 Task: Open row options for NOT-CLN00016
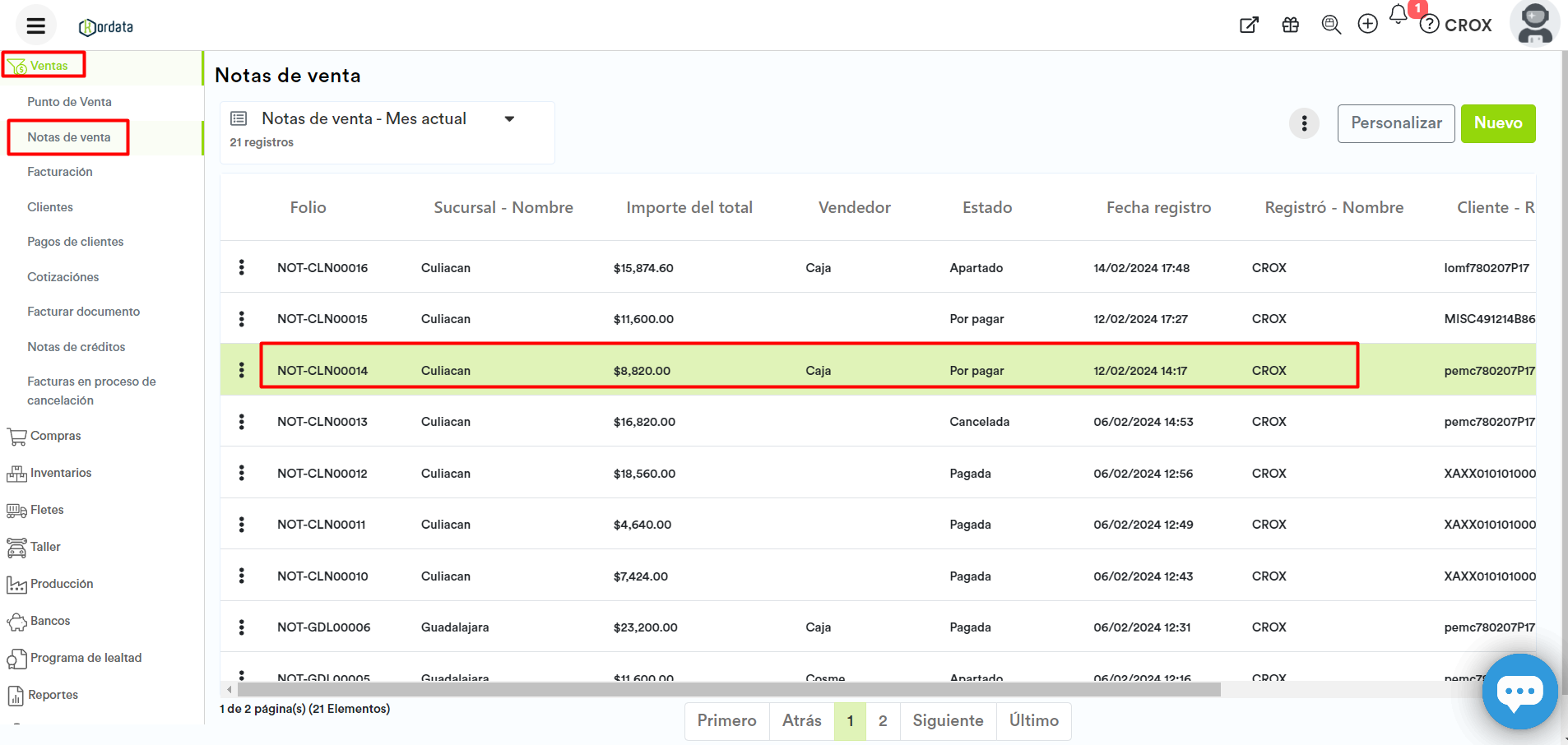(241, 267)
